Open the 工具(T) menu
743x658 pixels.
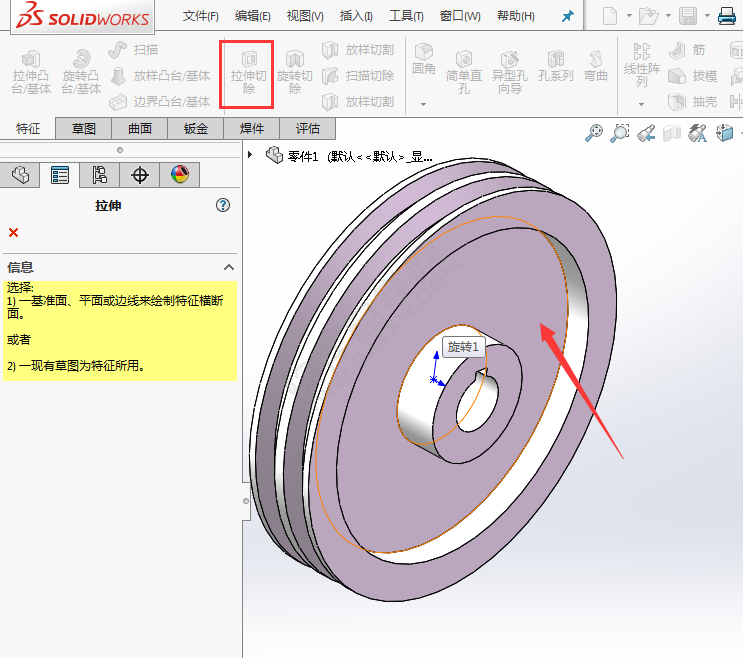[406, 16]
